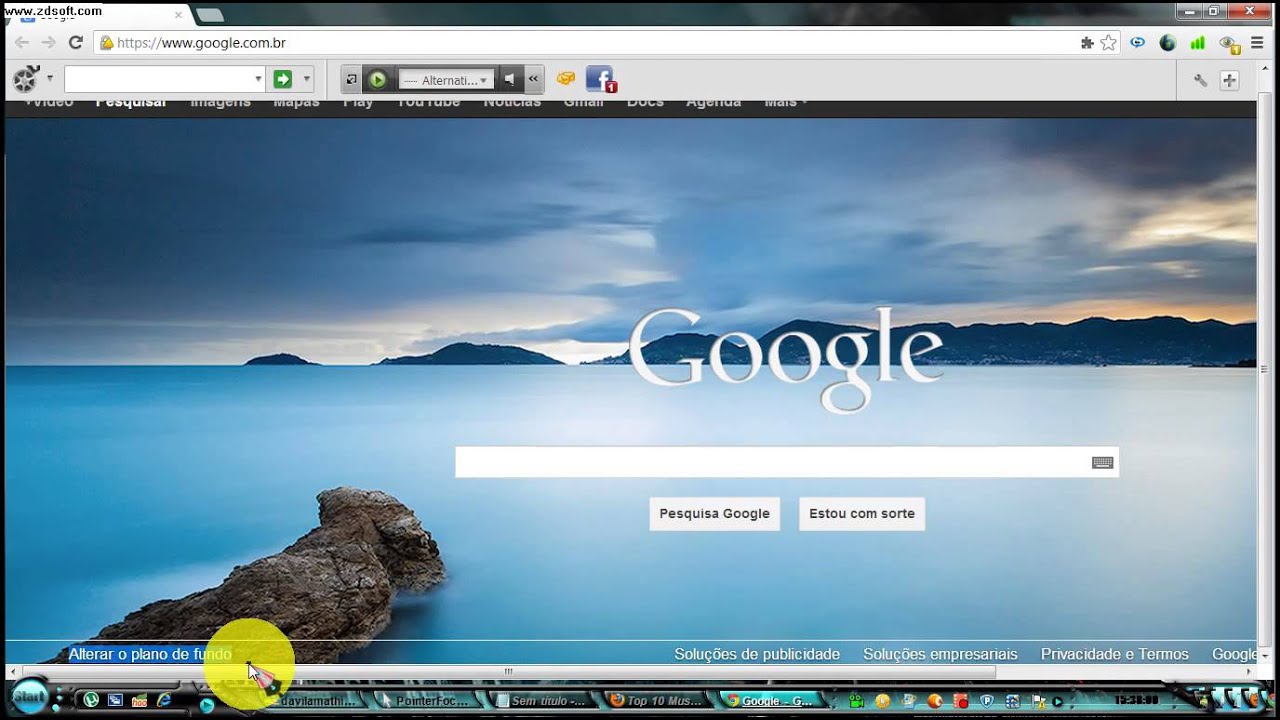
Task: Open the blue circular arrow extension
Action: [x=1138, y=43]
